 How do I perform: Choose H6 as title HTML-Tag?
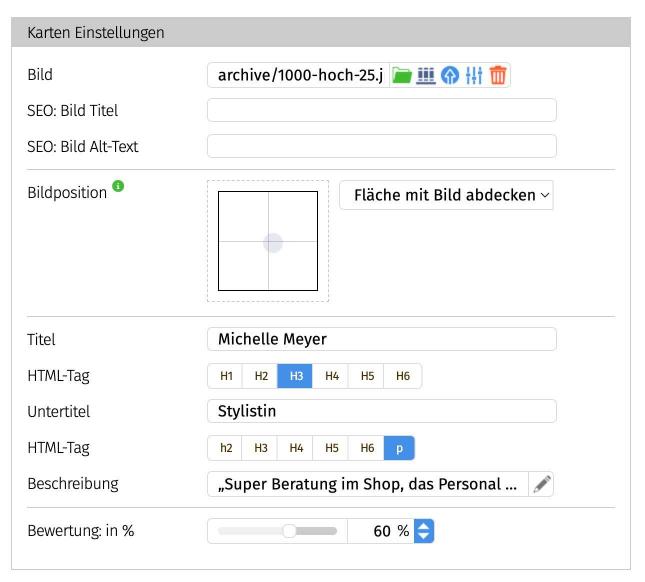(x=403, y=376)
